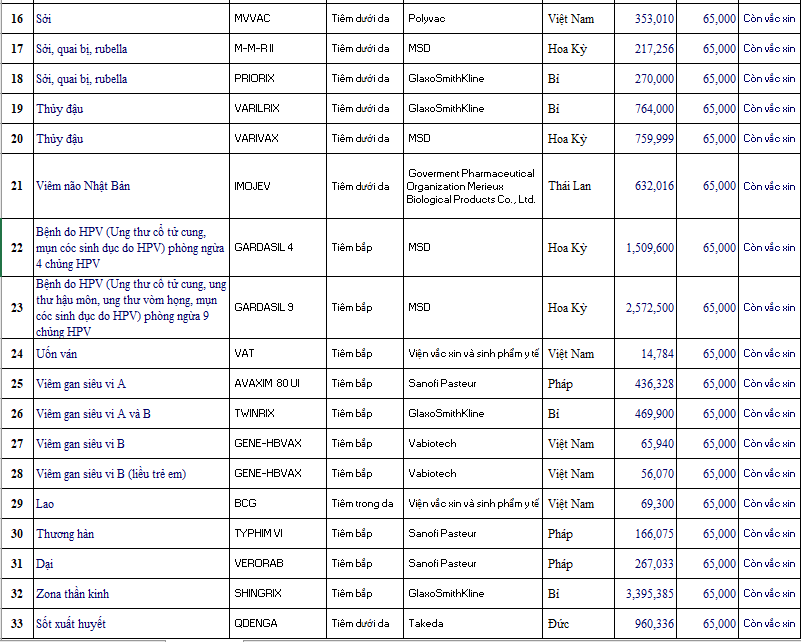The width and height of the screenshot is (801, 642).
Task: Select the price cell "56,070"
Action: click(645, 474)
